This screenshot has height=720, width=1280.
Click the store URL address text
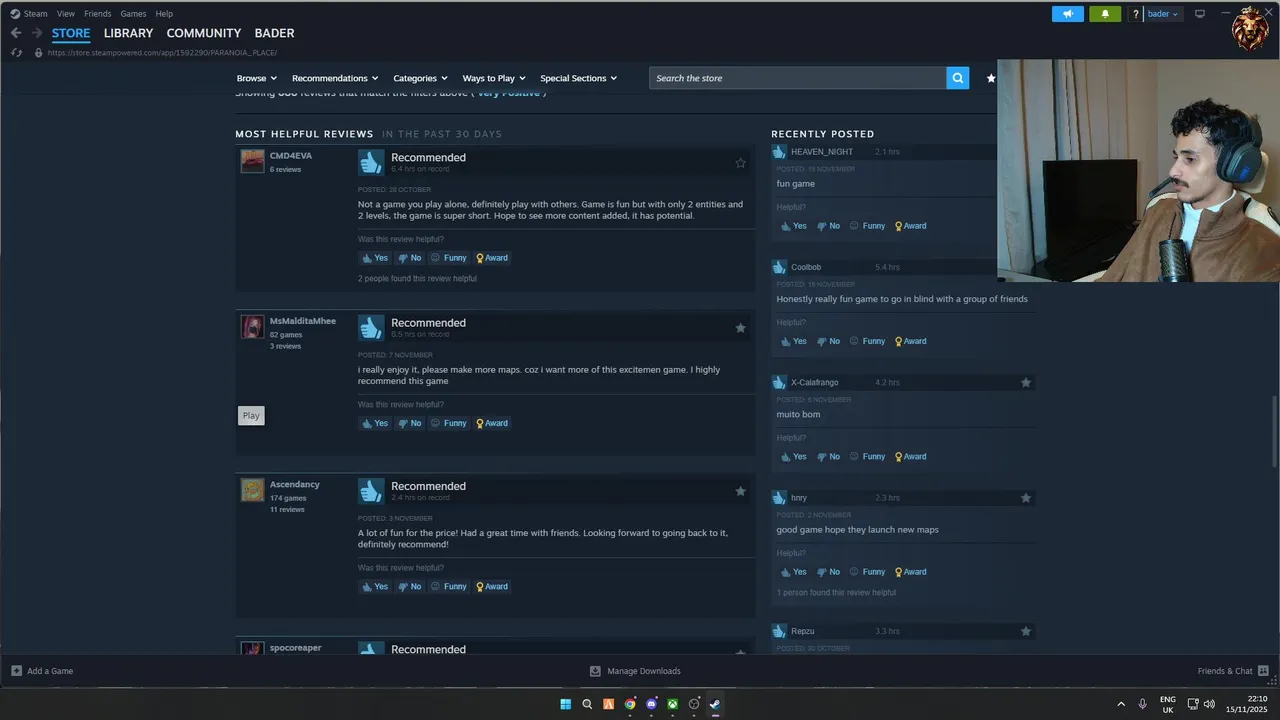pos(163,53)
